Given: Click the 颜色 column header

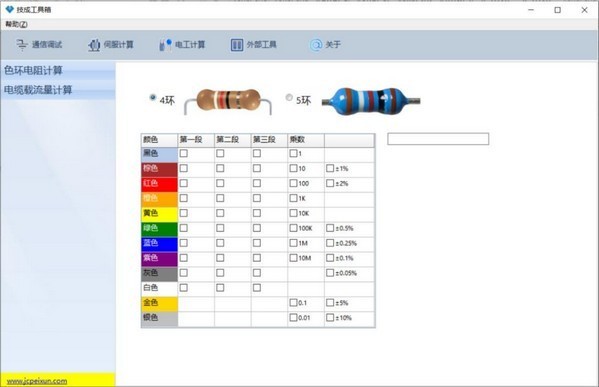Looking at the screenshot, I should tap(160, 140).
